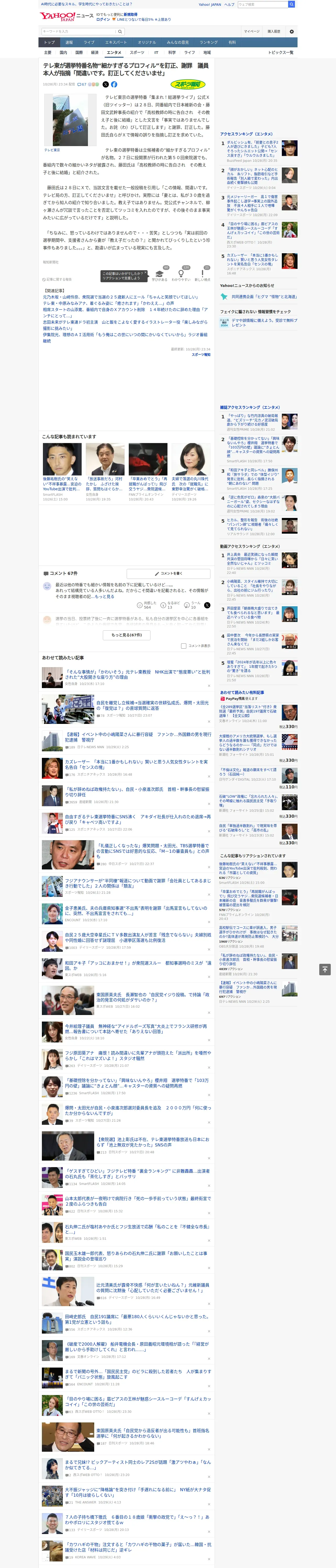336x1568 pixels.
Task: Open the ライブ navigation tab
Action: click(89, 43)
